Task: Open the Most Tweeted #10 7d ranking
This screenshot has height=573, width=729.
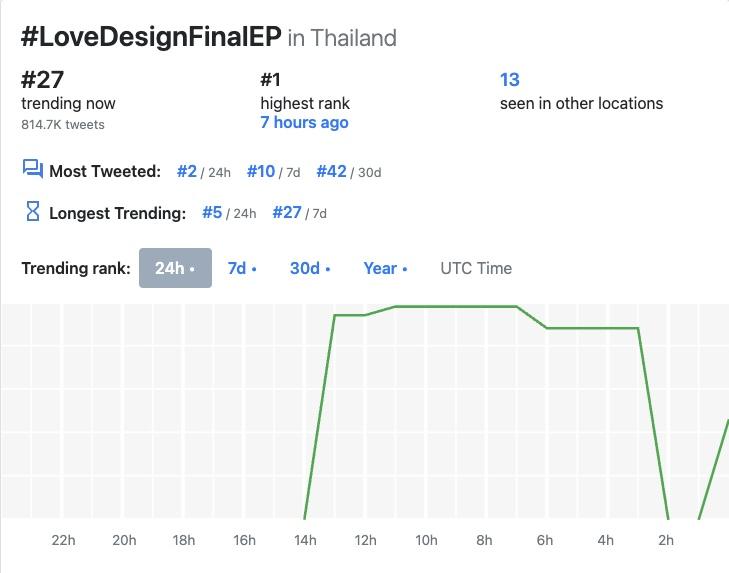Action: (x=261, y=171)
